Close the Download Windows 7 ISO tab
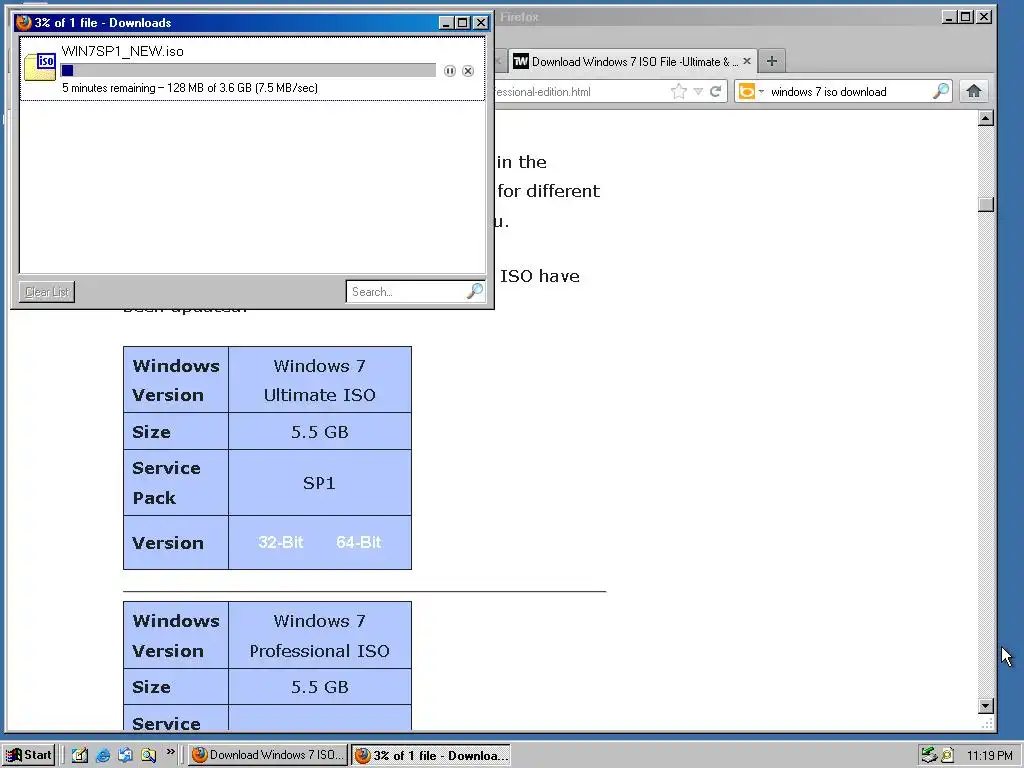 click(x=747, y=61)
